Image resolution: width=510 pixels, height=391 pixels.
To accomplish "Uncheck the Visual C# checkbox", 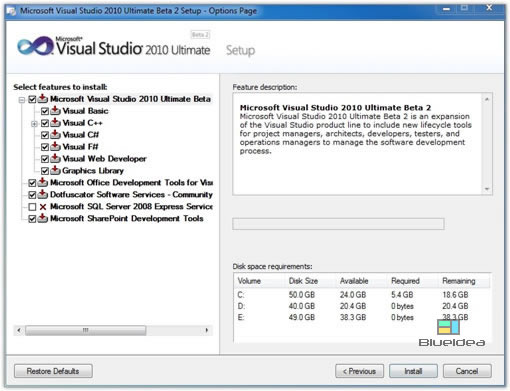I will pos(45,135).
